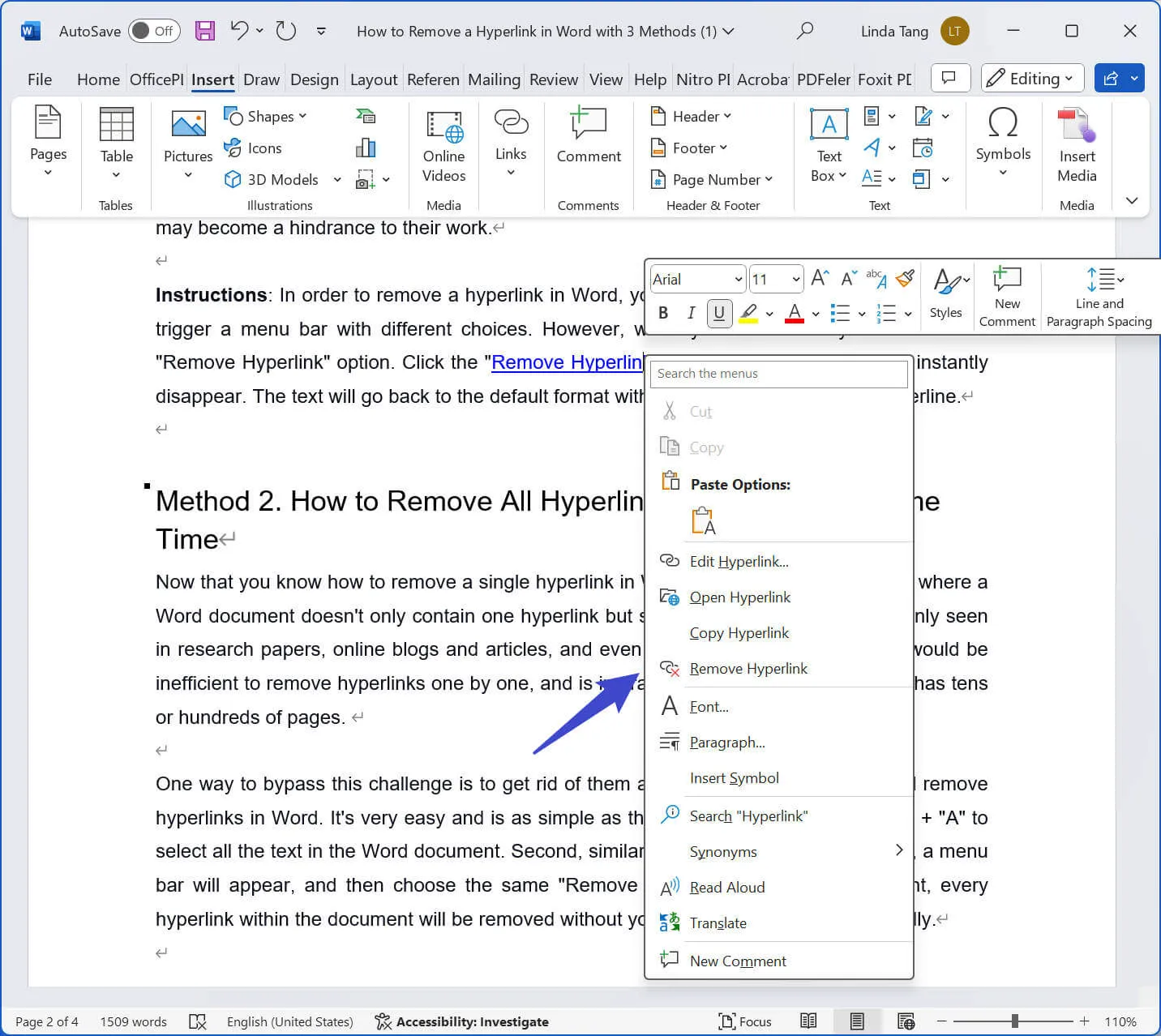Switch to the Mailings ribbon tab
This screenshot has width=1161, height=1036.
click(x=494, y=79)
